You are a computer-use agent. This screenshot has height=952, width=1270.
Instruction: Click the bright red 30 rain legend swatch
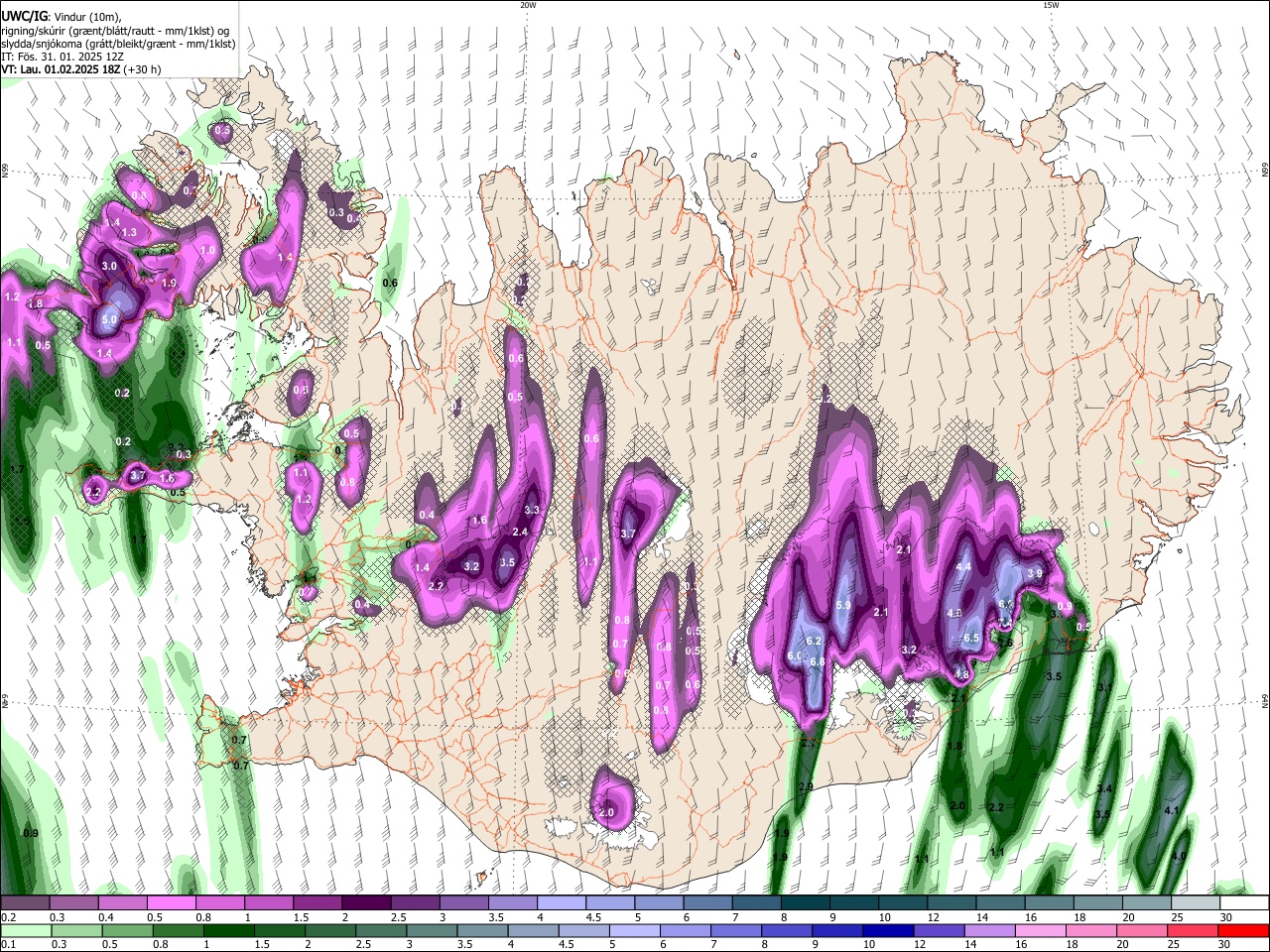click(1244, 930)
